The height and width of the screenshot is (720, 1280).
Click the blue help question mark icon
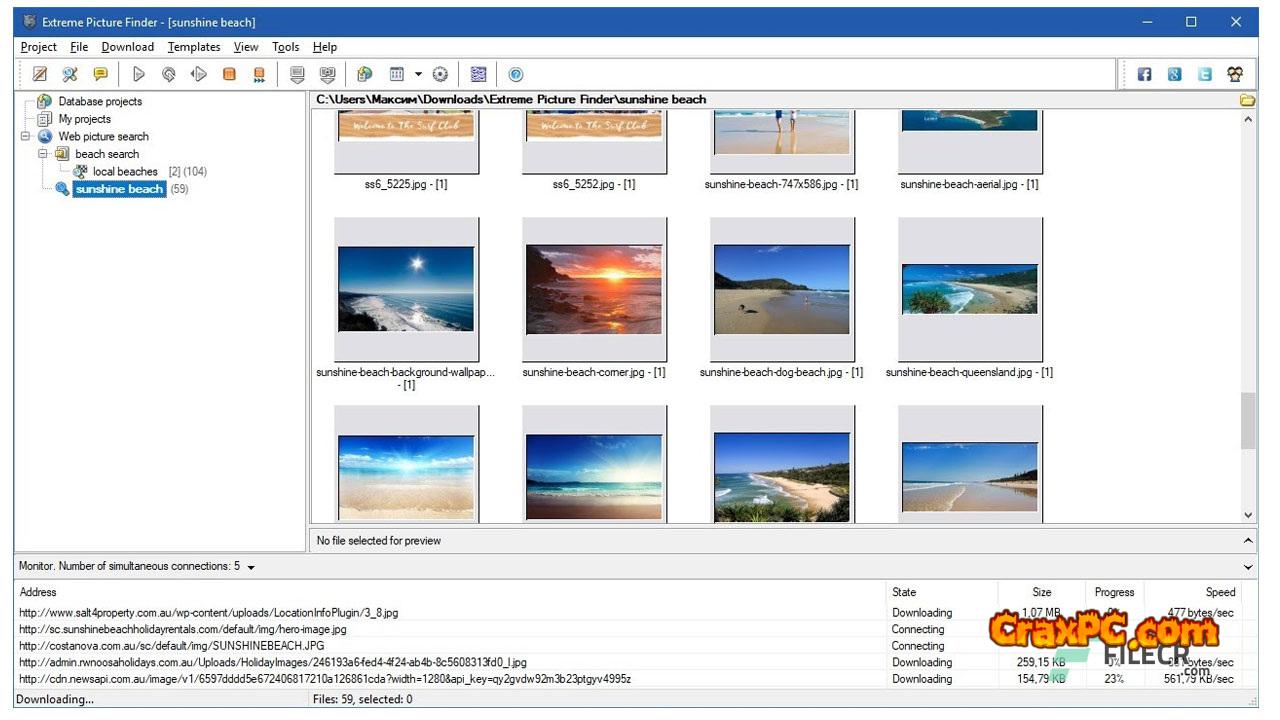point(516,74)
